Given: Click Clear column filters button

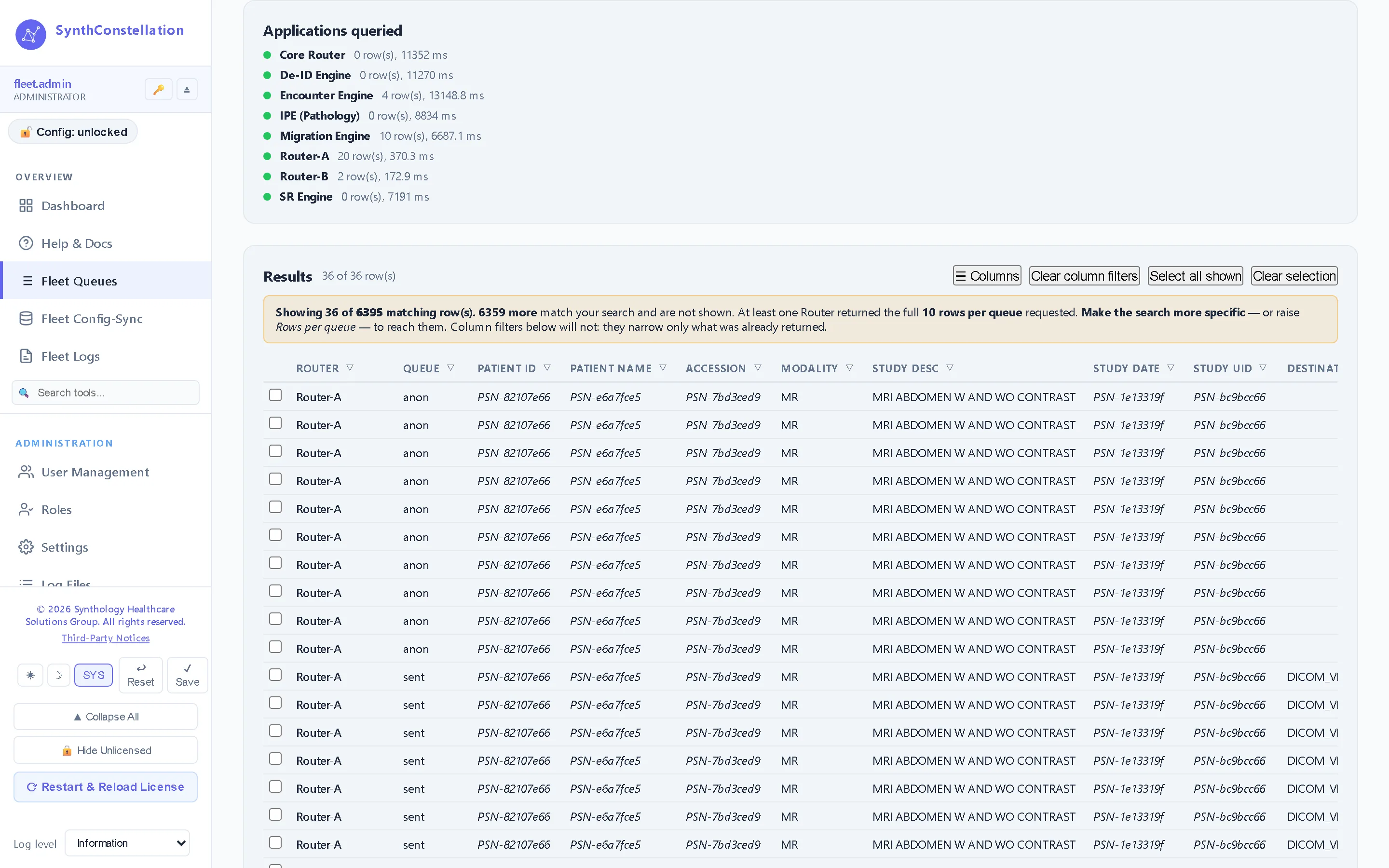Looking at the screenshot, I should [1084, 275].
